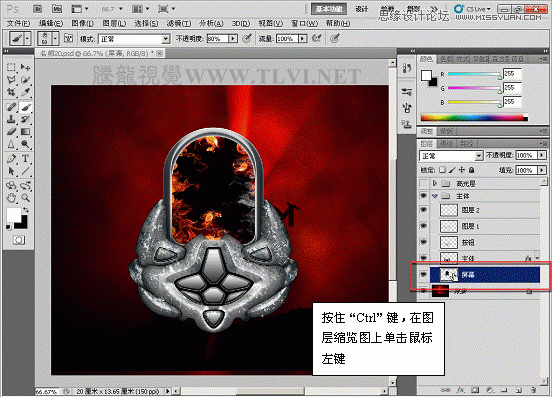The width and height of the screenshot is (552, 397).
Task: Open brush opacity slider arrow
Action: click(233, 38)
